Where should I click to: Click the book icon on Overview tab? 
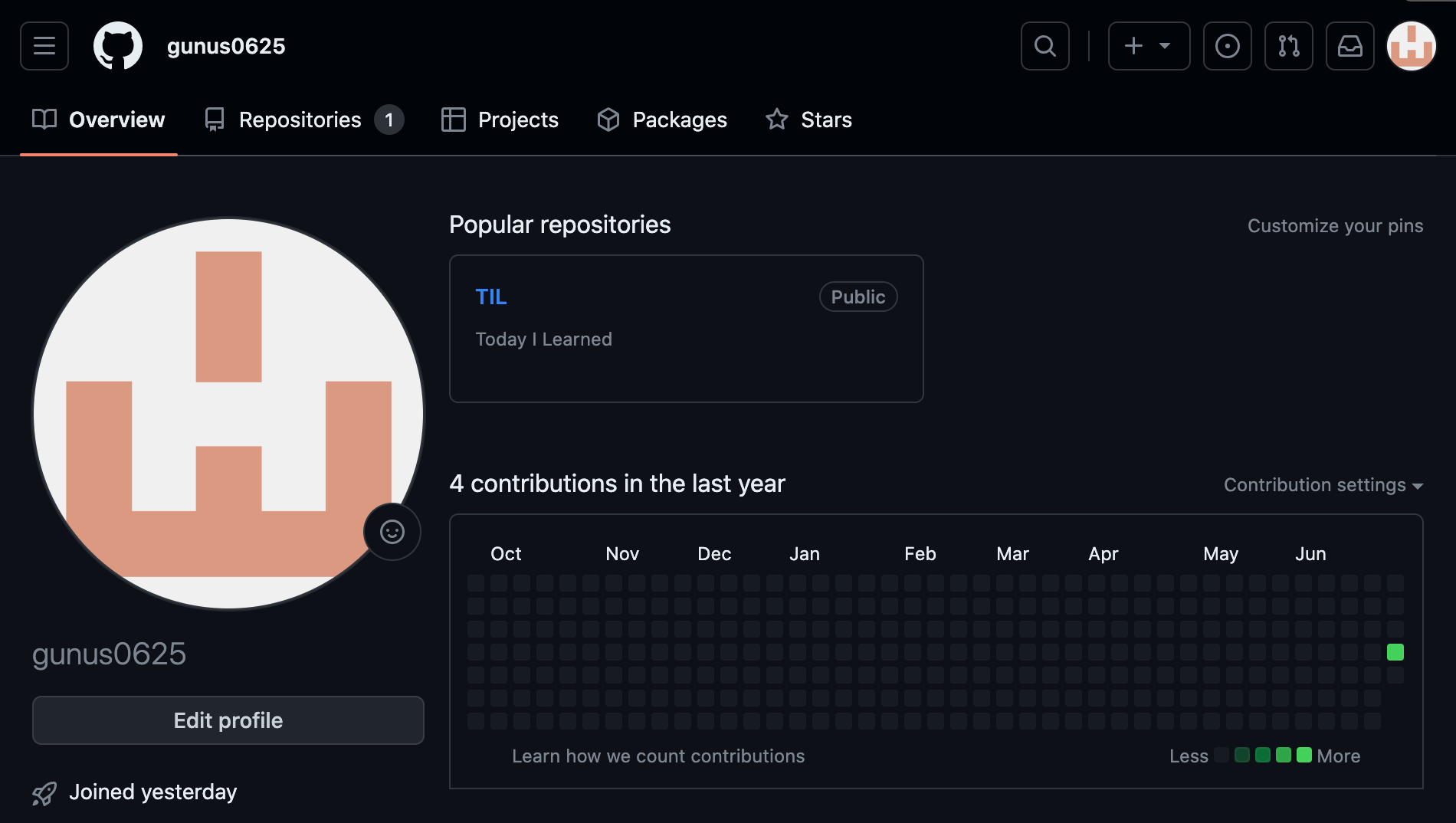click(44, 119)
